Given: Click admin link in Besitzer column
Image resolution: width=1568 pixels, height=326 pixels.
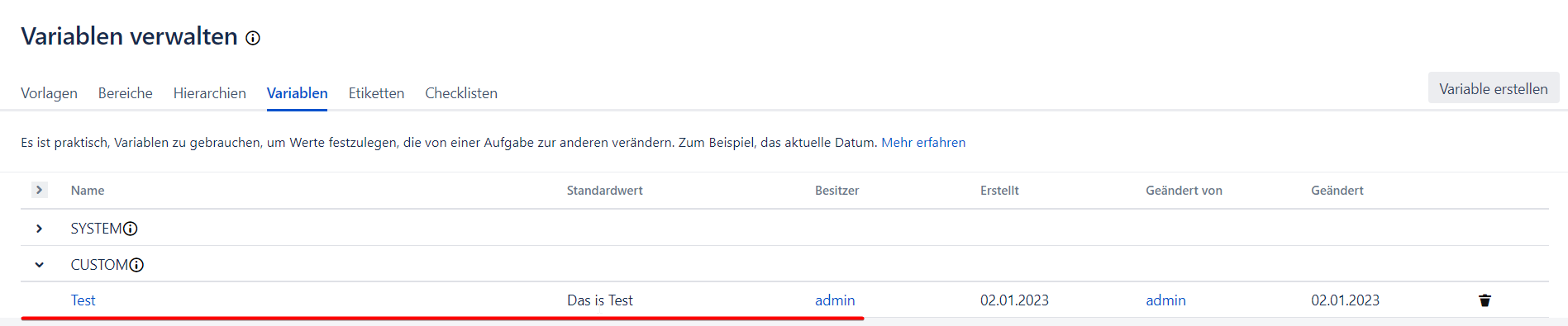Looking at the screenshot, I should (x=835, y=300).
